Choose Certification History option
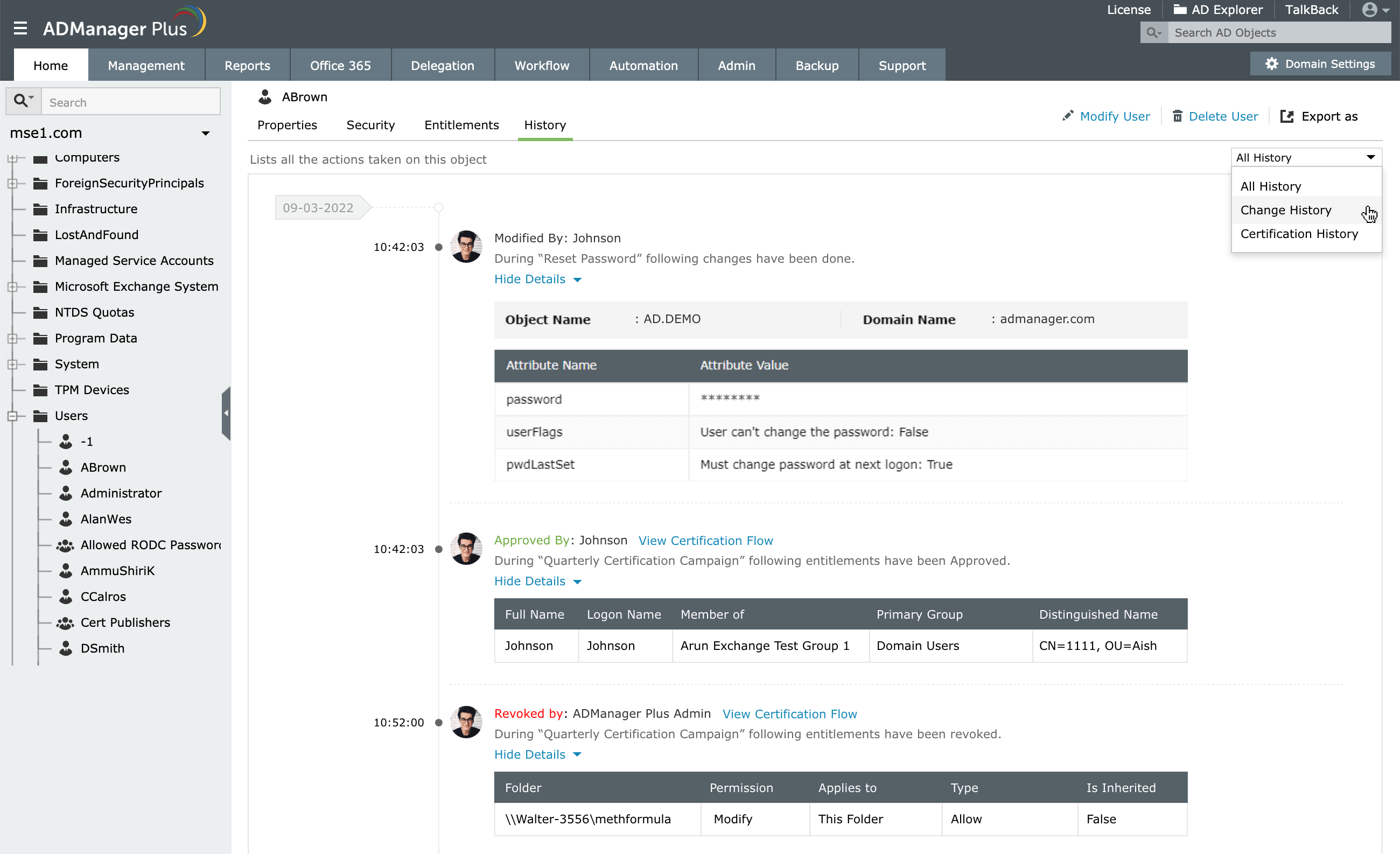The width and height of the screenshot is (1400, 854). point(1298,234)
